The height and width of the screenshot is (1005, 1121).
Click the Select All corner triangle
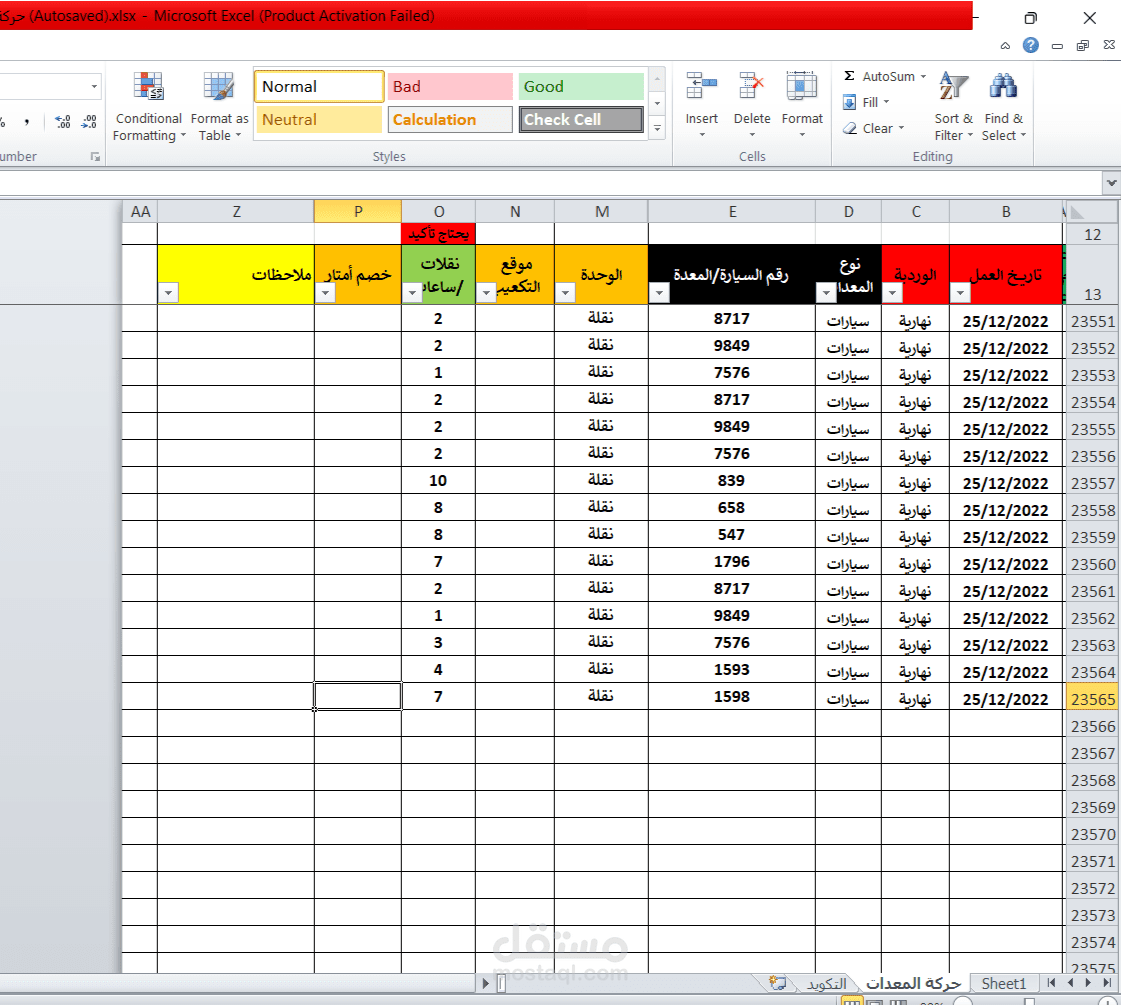point(1077,212)
